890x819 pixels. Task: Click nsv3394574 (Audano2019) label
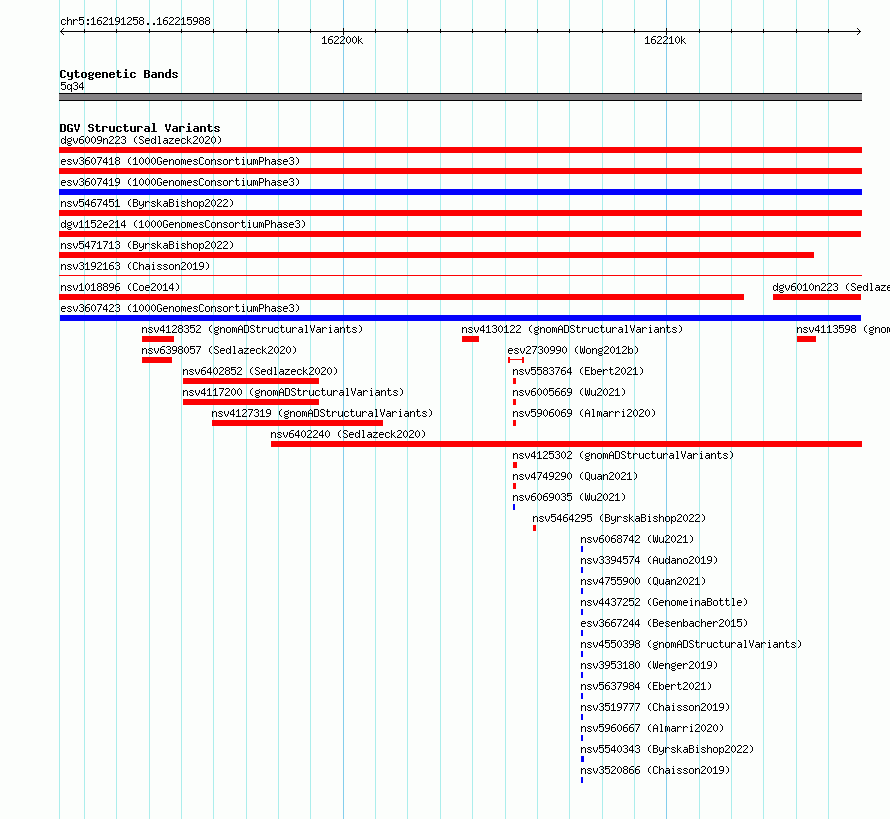point(649,560)
